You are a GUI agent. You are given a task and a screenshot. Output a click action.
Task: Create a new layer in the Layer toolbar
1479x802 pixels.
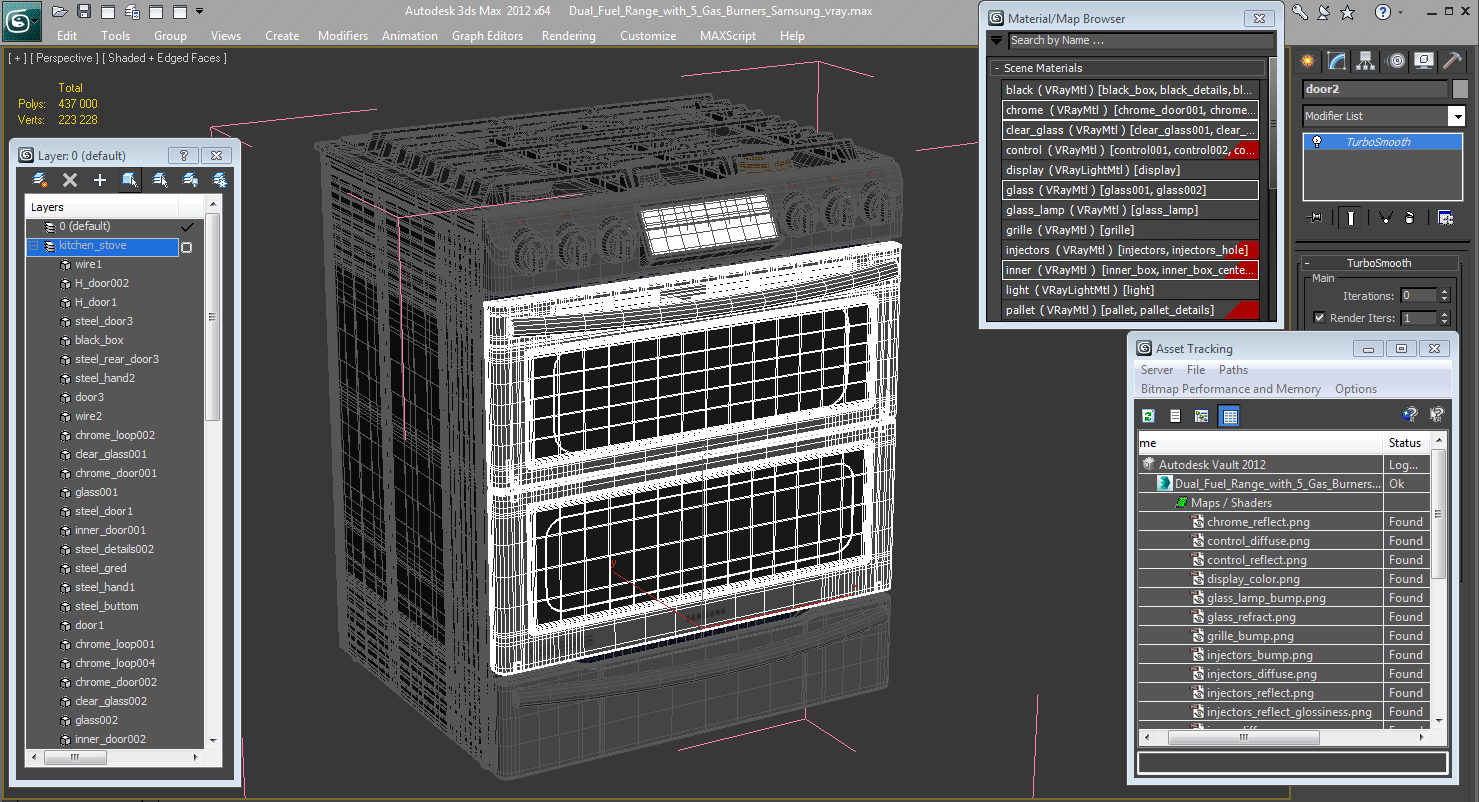[40, 180]
